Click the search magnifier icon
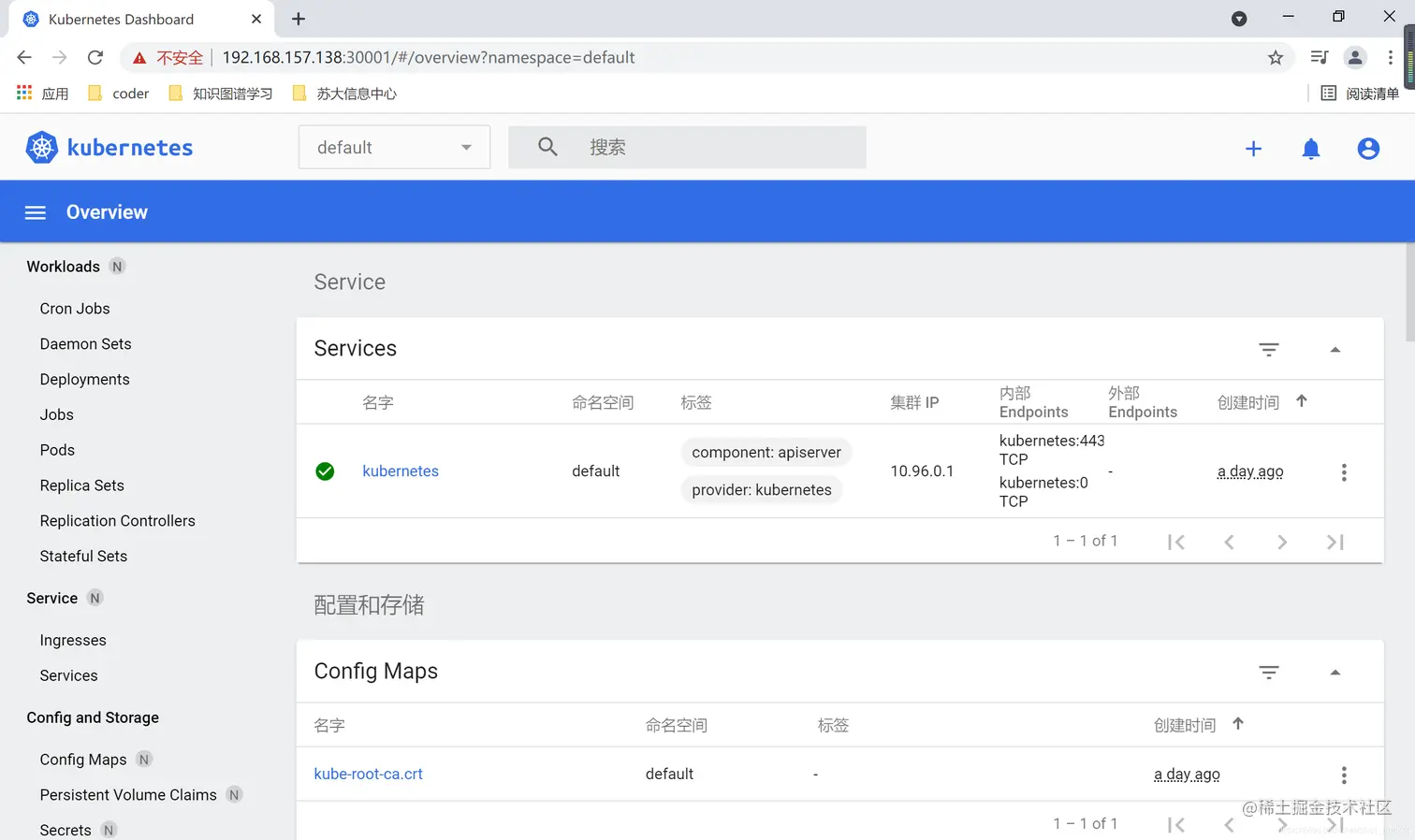Image resolution: width=1415 pixels, height=840 pixels. click(x=547, y=147)
